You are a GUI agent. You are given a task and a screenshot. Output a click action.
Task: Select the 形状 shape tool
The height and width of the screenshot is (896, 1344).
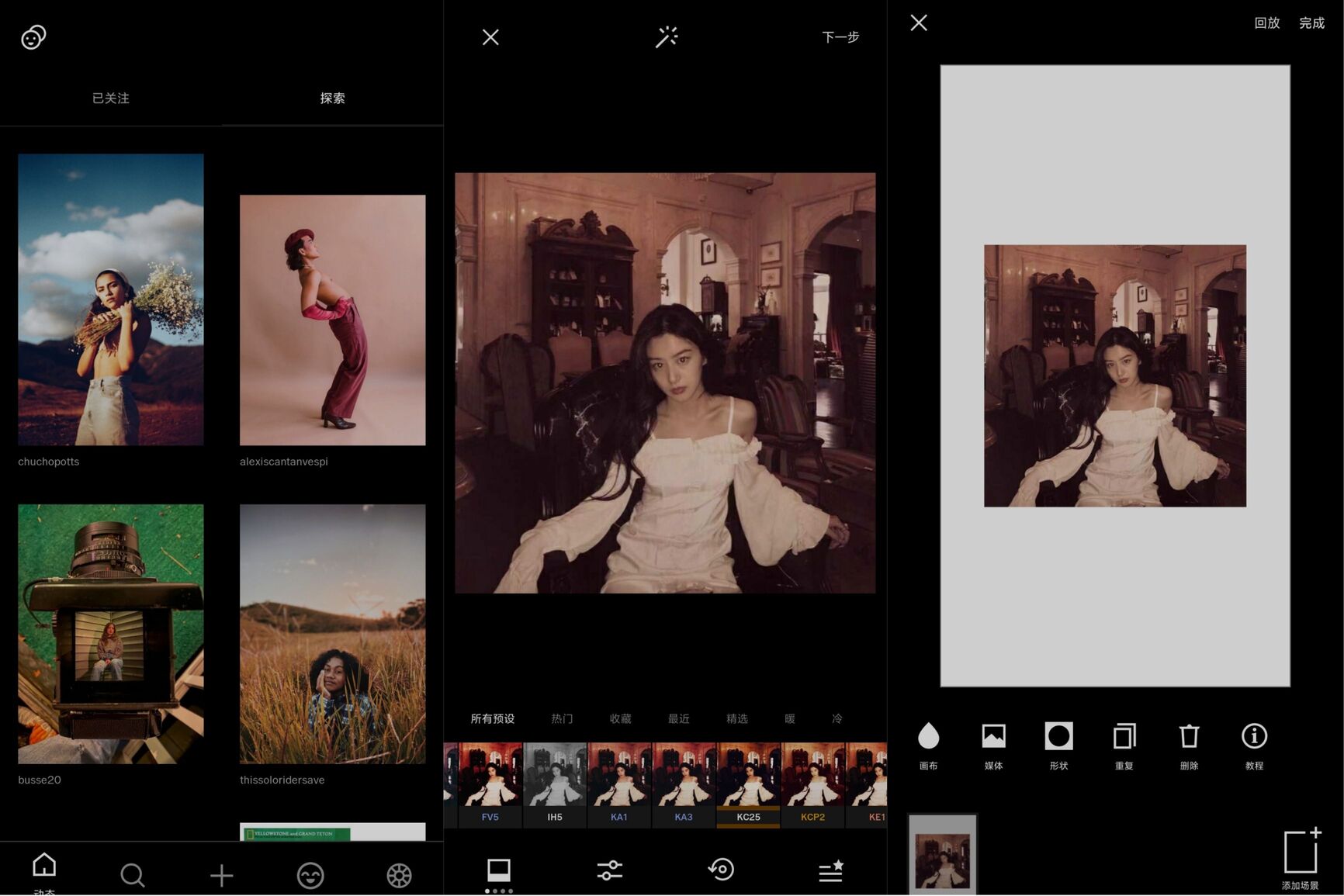pyautogui.click(x=1059, y=746)
